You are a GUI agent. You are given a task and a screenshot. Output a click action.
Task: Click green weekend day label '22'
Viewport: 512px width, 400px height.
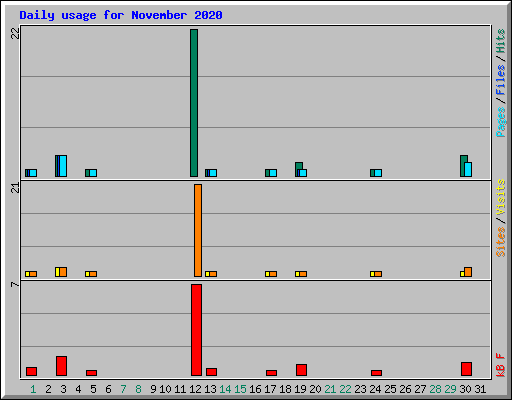[x=345, y=389]
